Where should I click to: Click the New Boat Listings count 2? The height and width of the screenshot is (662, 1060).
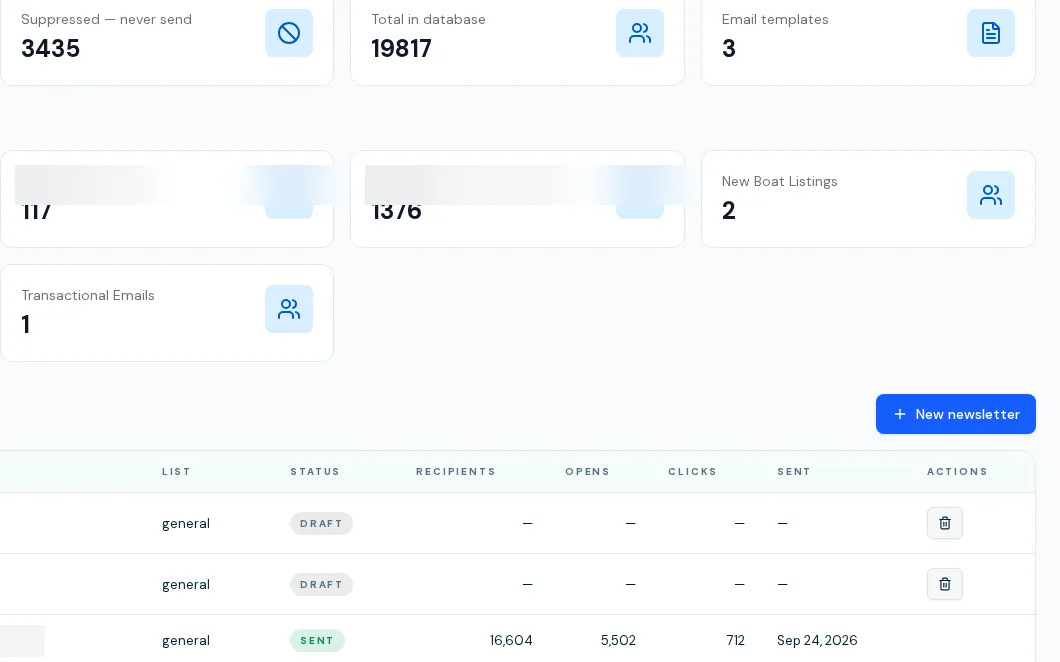[728, 210]
